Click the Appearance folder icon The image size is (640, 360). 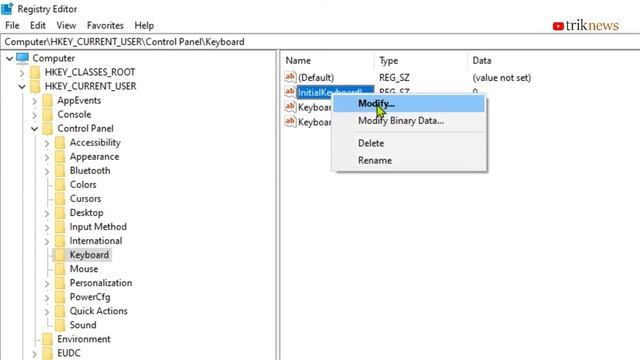[x=60, y=157]
